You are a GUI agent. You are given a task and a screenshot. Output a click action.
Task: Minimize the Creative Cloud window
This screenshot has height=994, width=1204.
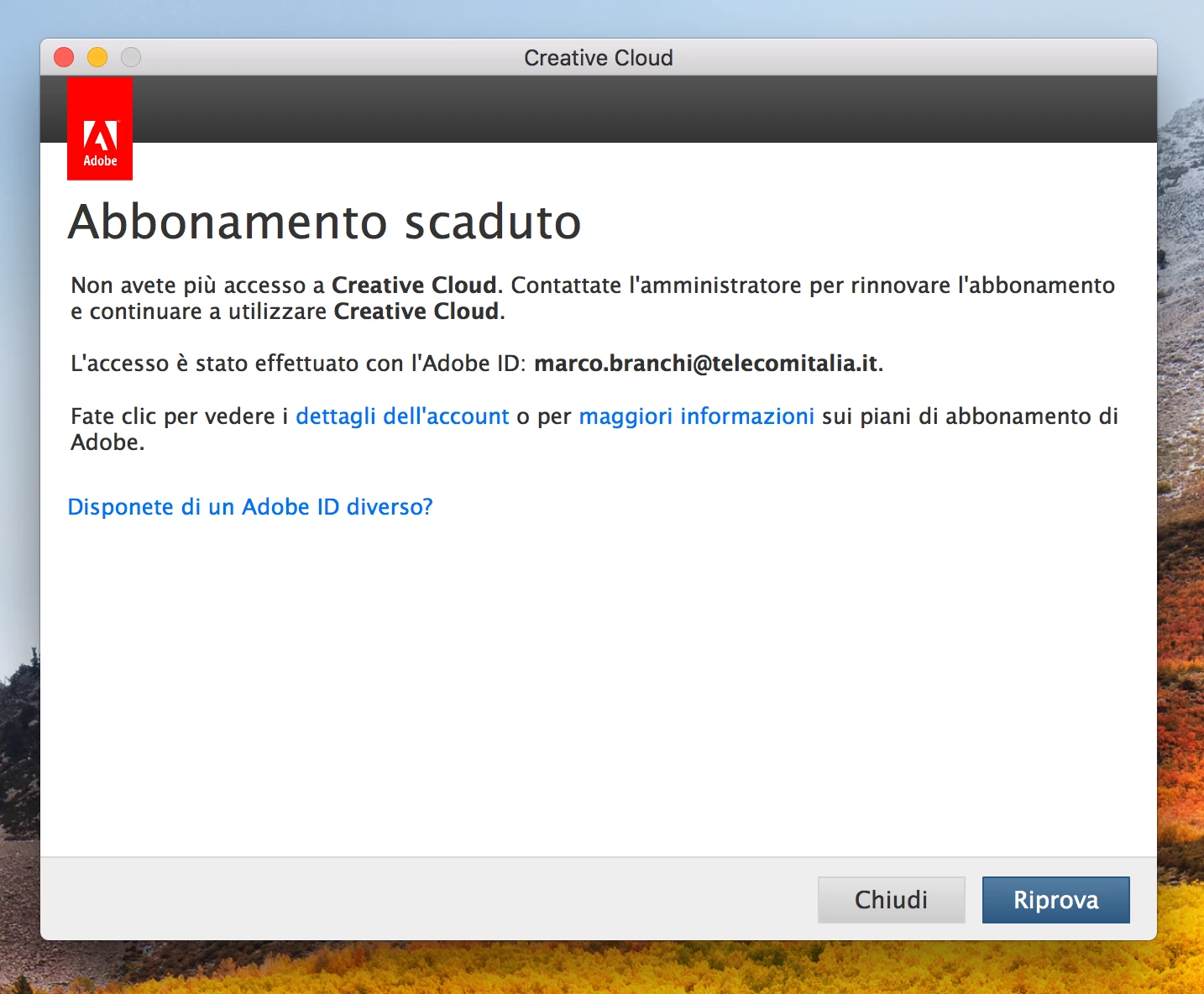[97, 57]
